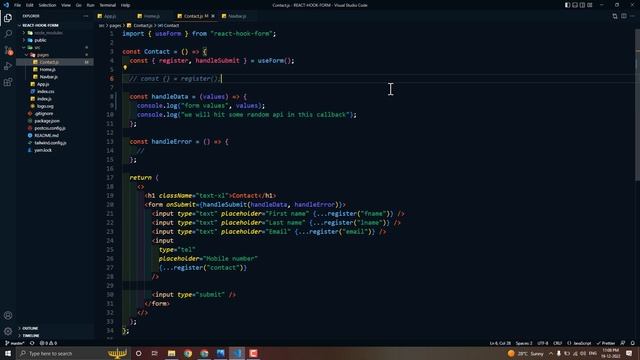Open the Extensions view
The width and height of the screenshot is (640, 360).
[x=8, y=82]
